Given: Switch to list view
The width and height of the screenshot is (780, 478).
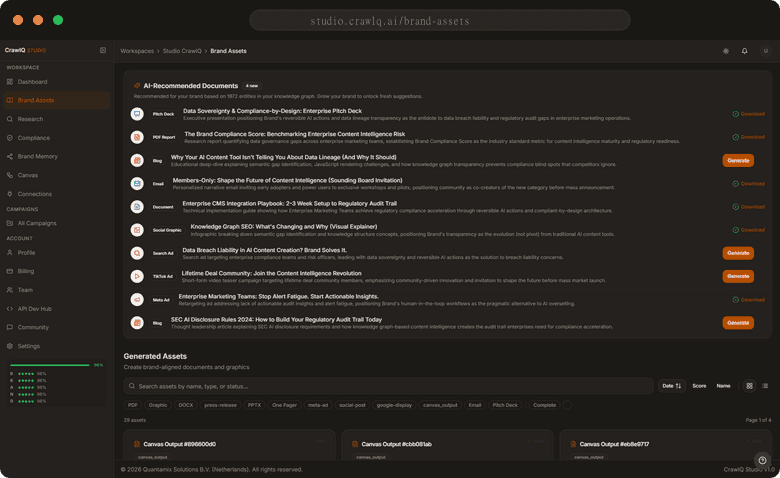Looking at the screenshot, I should [765, 386].
